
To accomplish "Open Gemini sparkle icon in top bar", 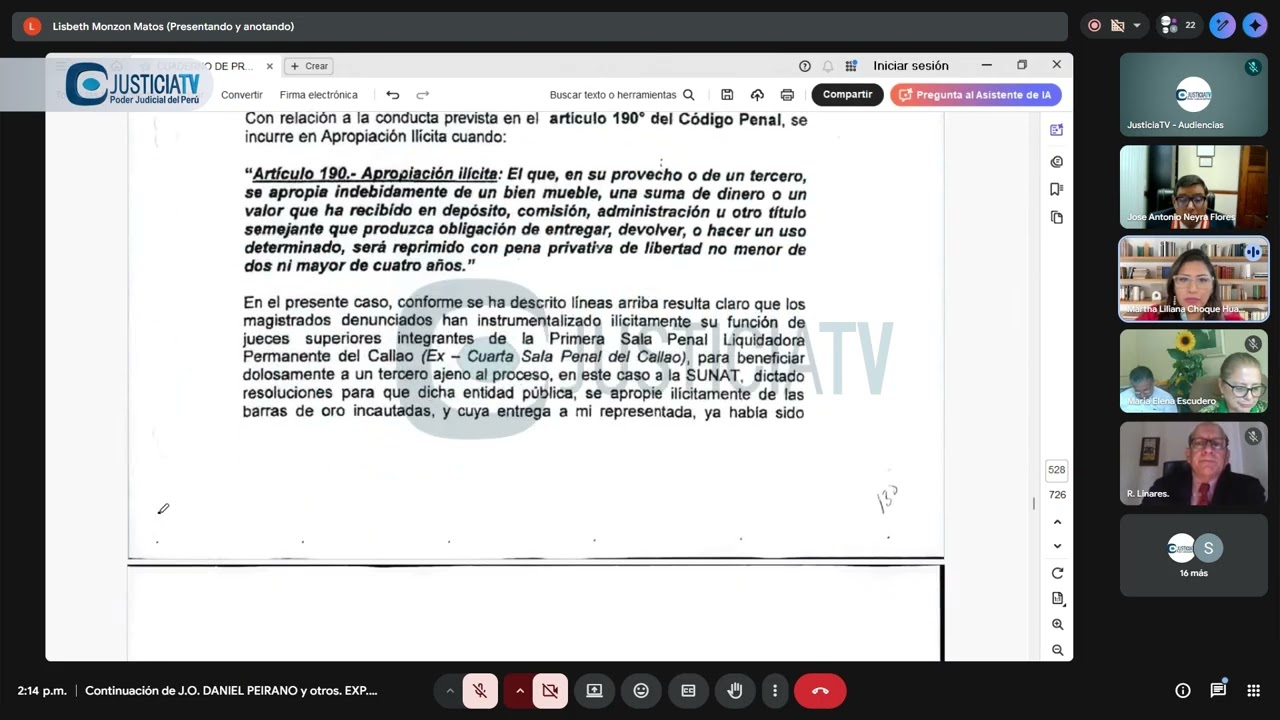I will pyautogui.click(x=1255, y=26).
